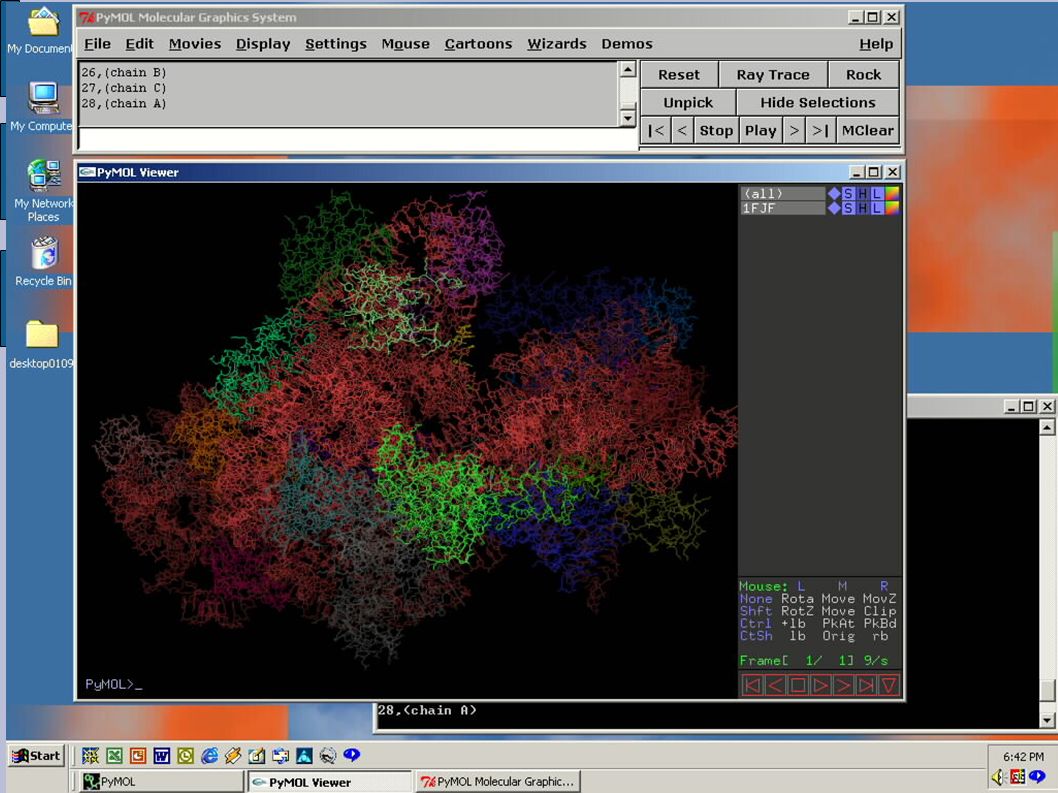Open the Display menu
Viewport: 1058px width, 793px height.
263,44
